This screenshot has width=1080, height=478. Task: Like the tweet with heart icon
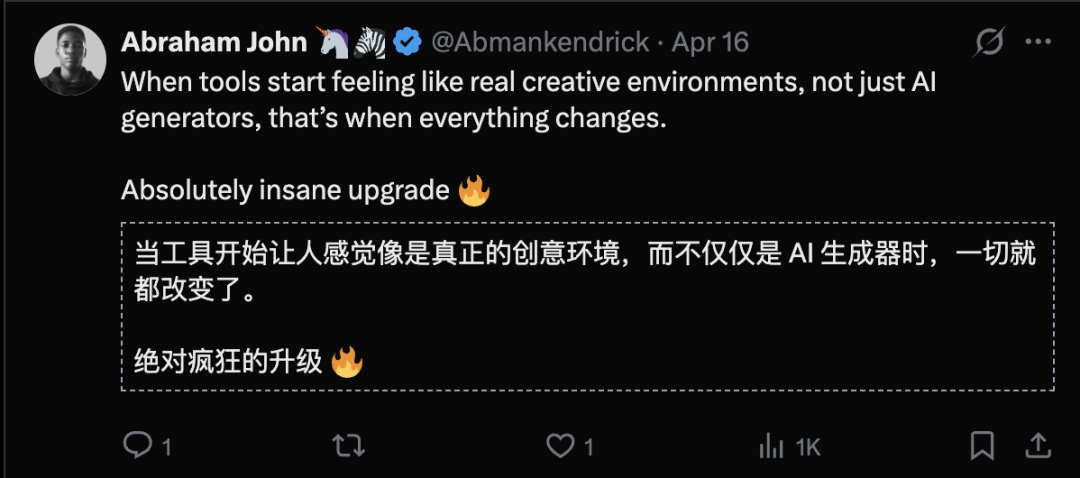[560, 445]
